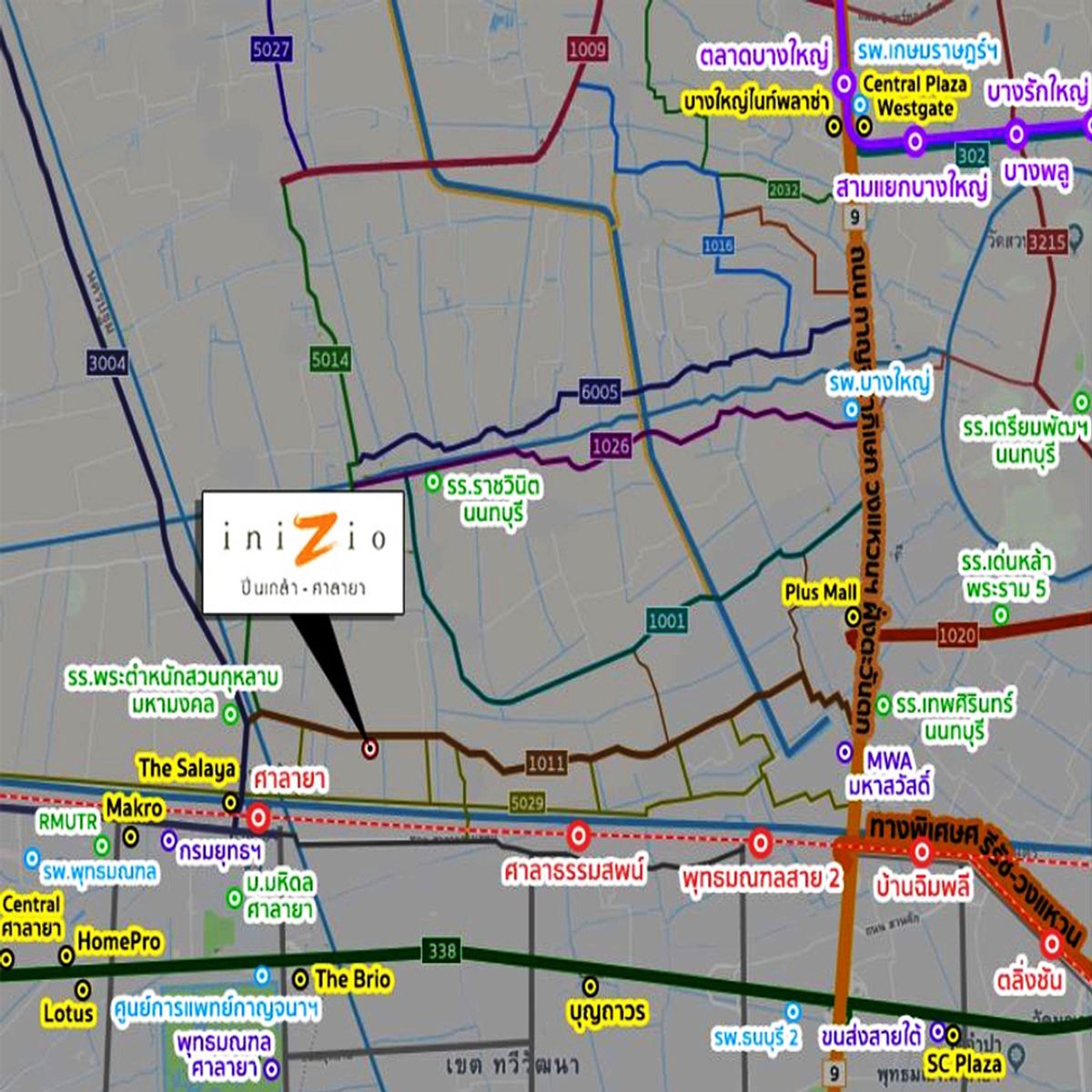This screenshot has height=1092, width=1092.
Task: Select the inizio project location marker
Action: (x=369, y=749)
